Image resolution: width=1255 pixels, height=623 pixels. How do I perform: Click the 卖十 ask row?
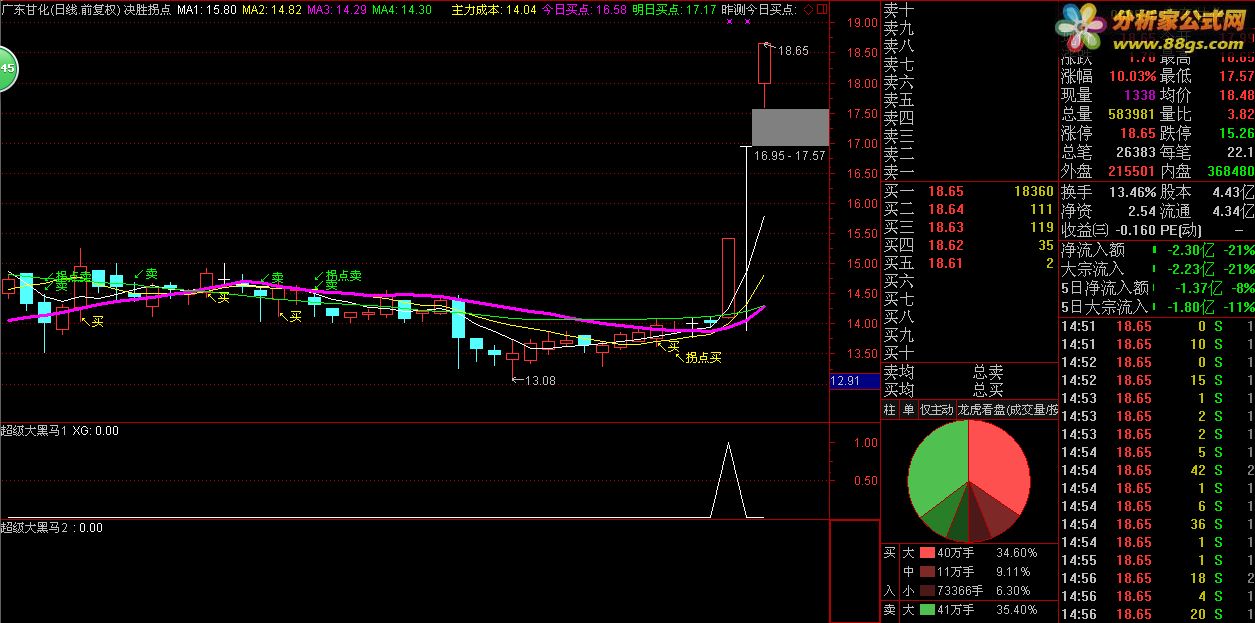point(969,10)
